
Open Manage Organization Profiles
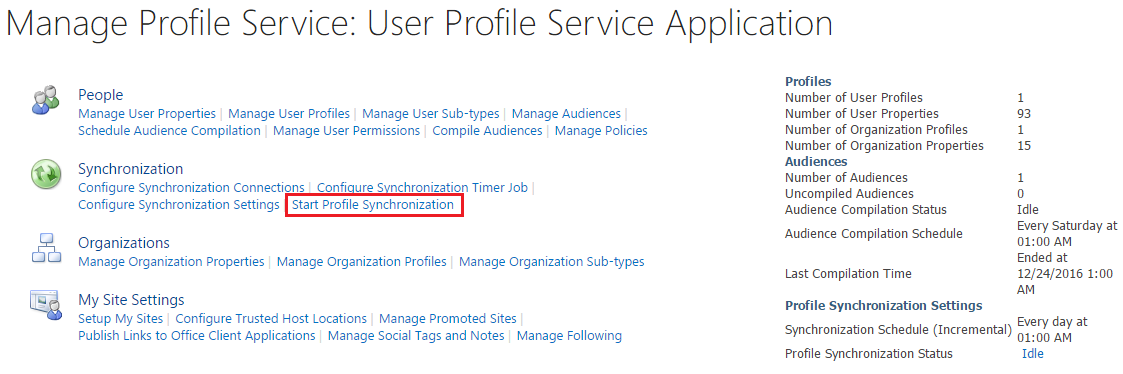(362, 262)
